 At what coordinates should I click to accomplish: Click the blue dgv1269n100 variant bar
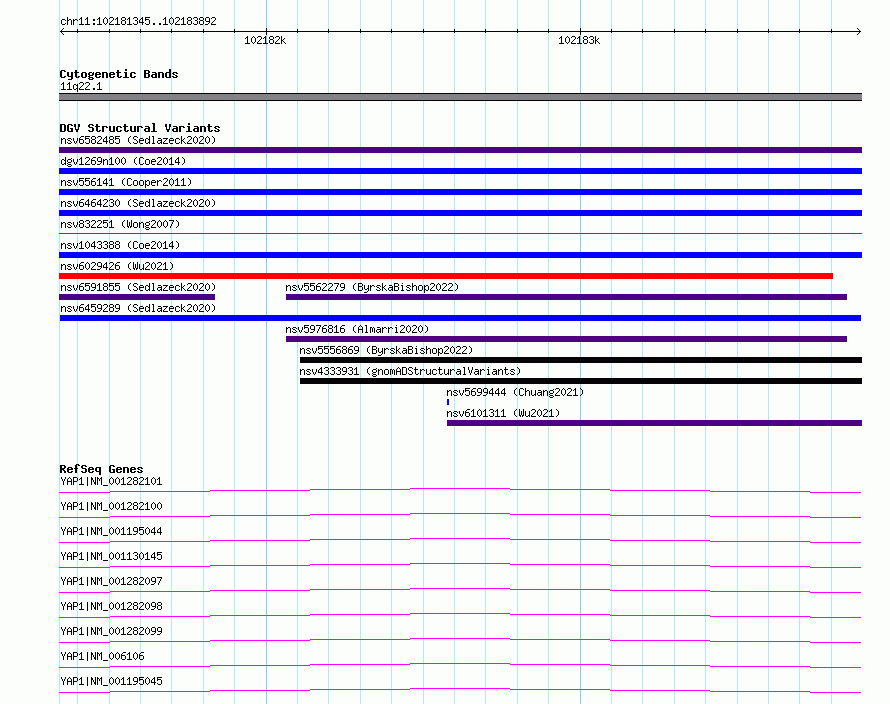pyautogui.click(x=460, y=171)
